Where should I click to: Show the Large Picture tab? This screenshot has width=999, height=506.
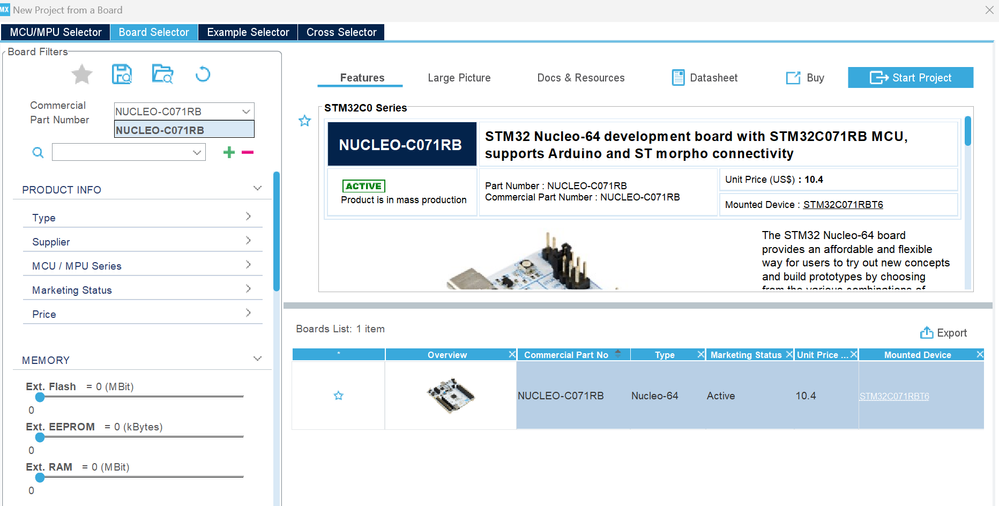[x=459, y=78]
